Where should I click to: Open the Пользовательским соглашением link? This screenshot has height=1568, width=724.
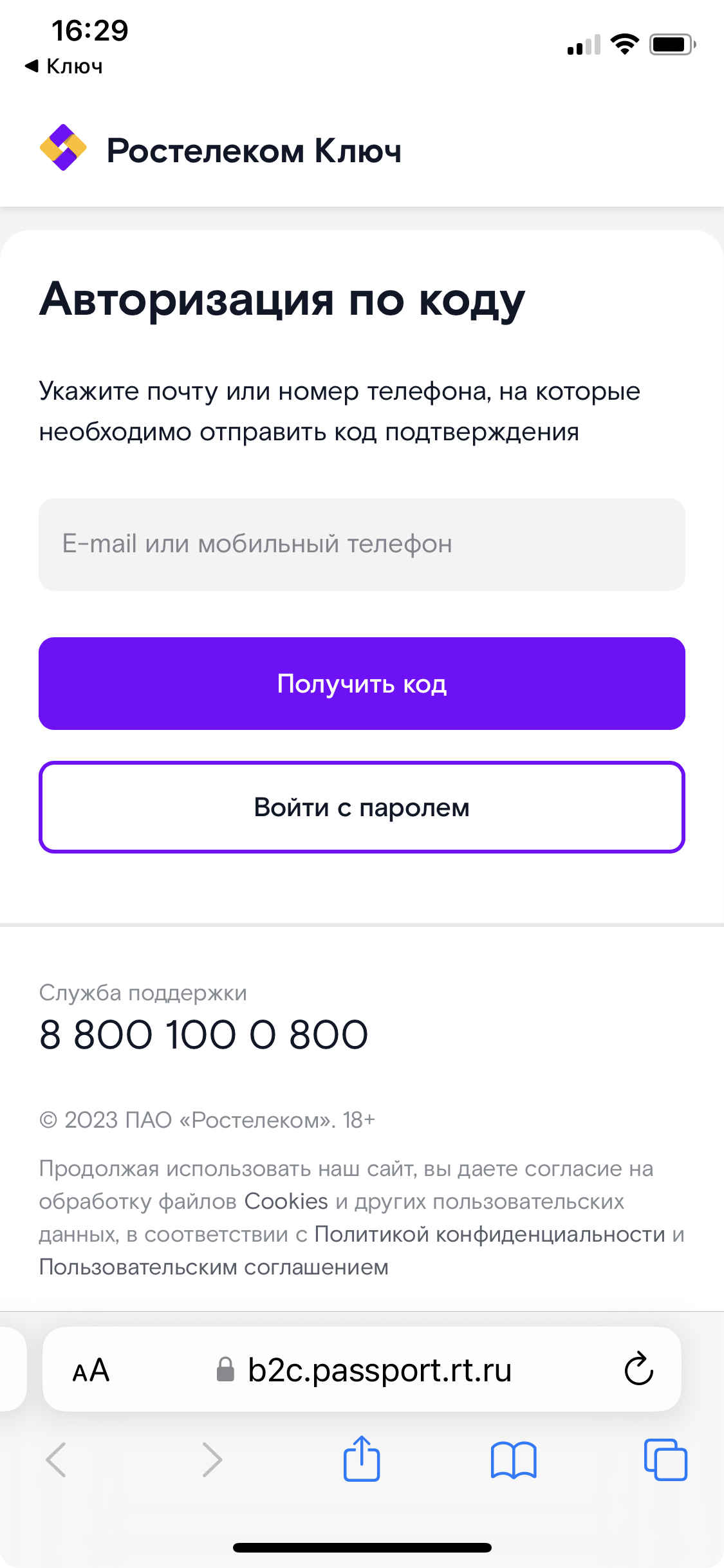pos(214,1267)
